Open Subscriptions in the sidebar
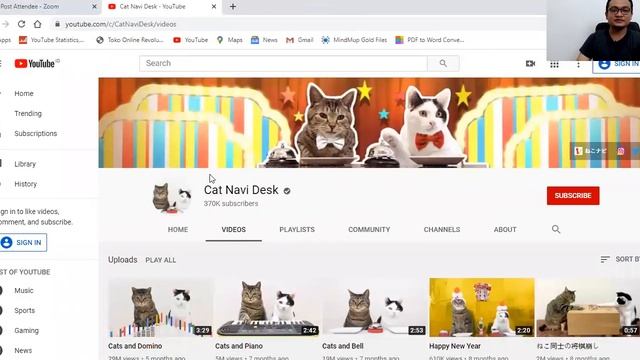The image size is (640, 360). coord(36,133)
